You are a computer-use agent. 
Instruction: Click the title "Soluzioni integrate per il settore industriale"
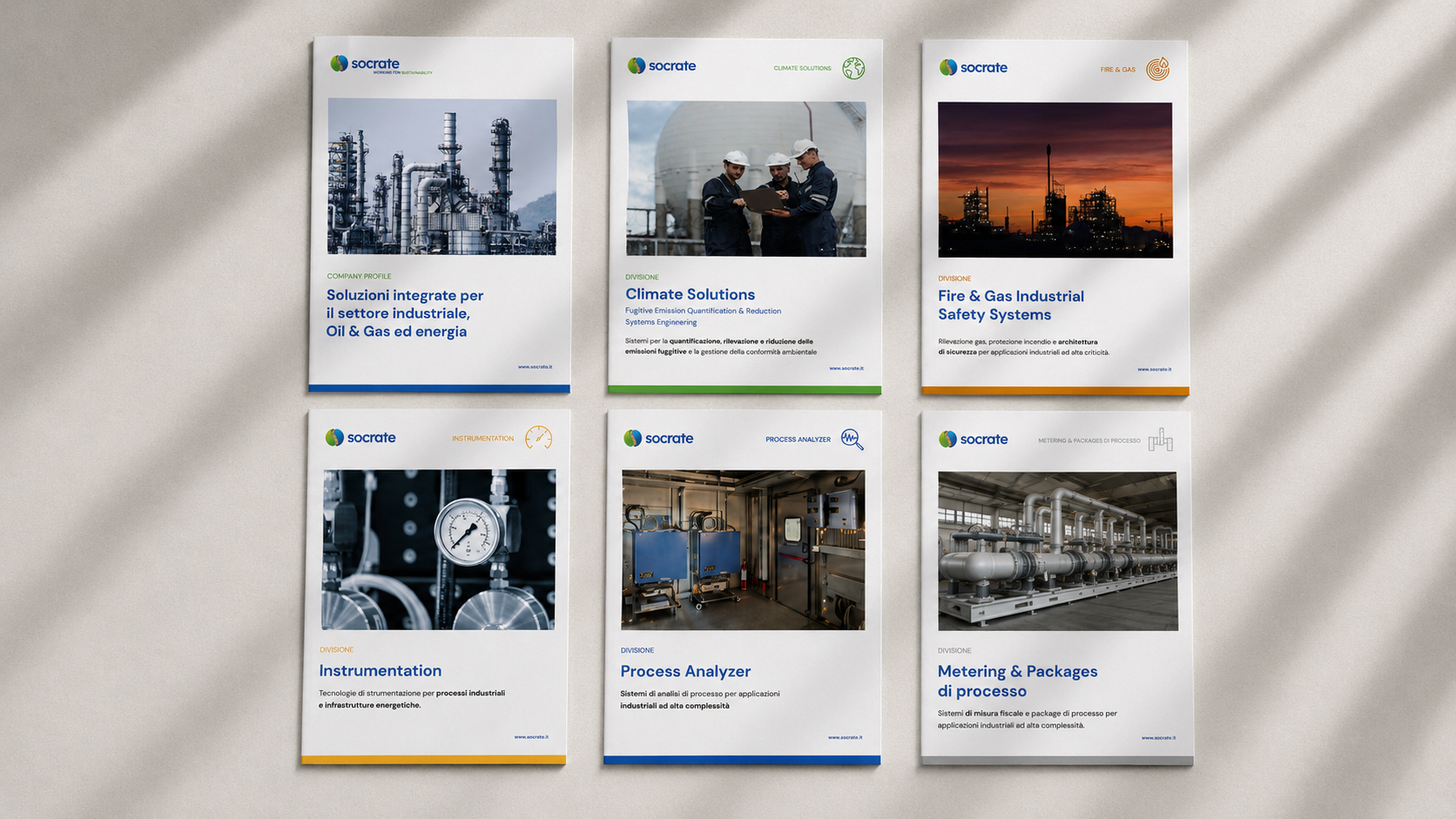click(405, 313)
